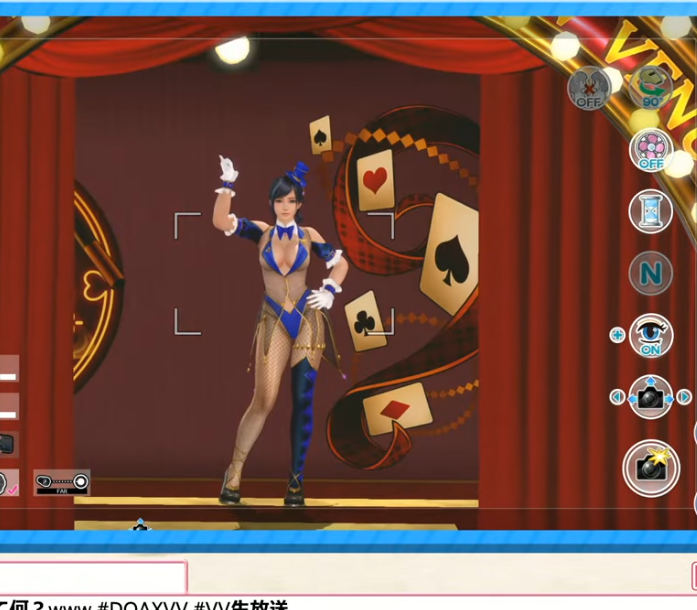
Task: Take a photo with the flash camera button
Action: pyautogui.click(x=651, y=468)
